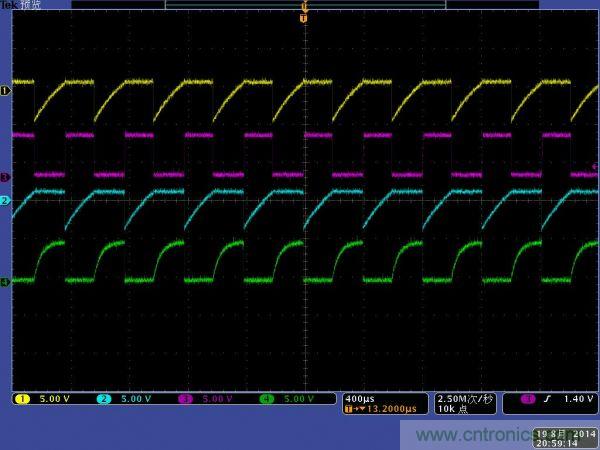This screenshot has width=600, height=450.
Task: Open the 400µs horizontal timebase readout
Action: click(x=358, y=398)
